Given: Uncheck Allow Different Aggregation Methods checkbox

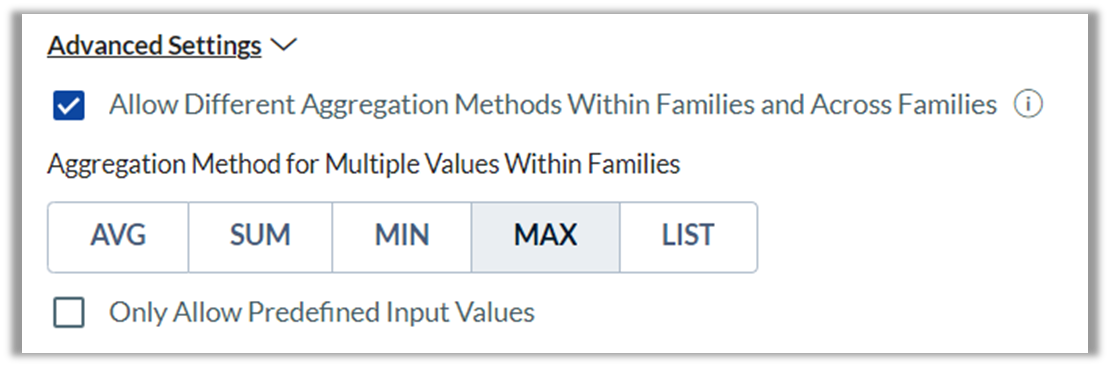Looking at the screenshot, I should pos(69,106).
